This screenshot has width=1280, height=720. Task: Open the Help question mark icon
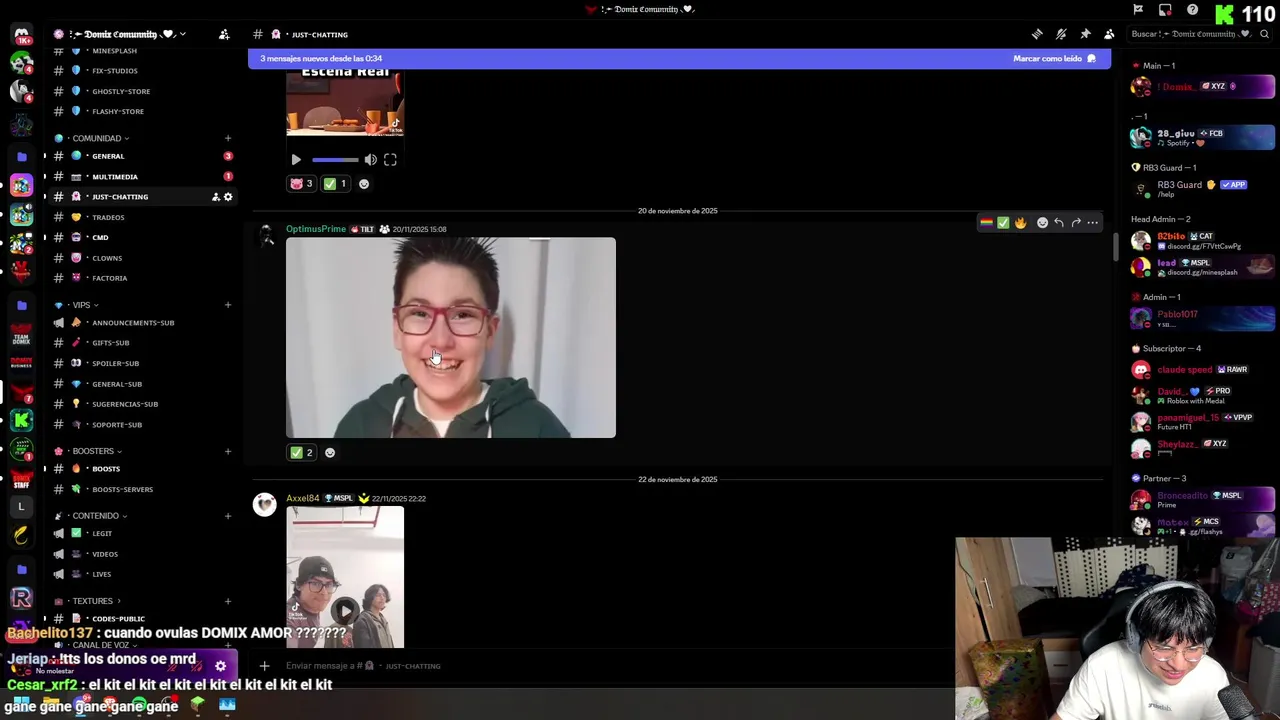1192,10
